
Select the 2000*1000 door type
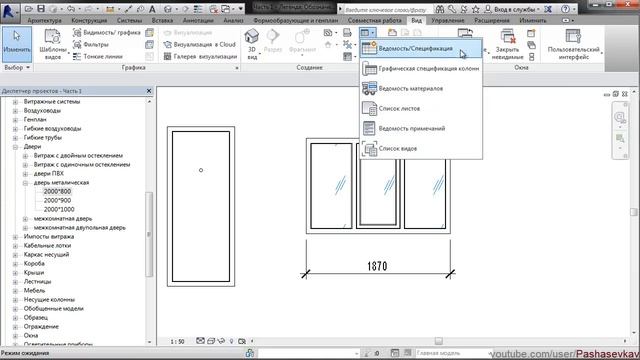coord(59,209)
